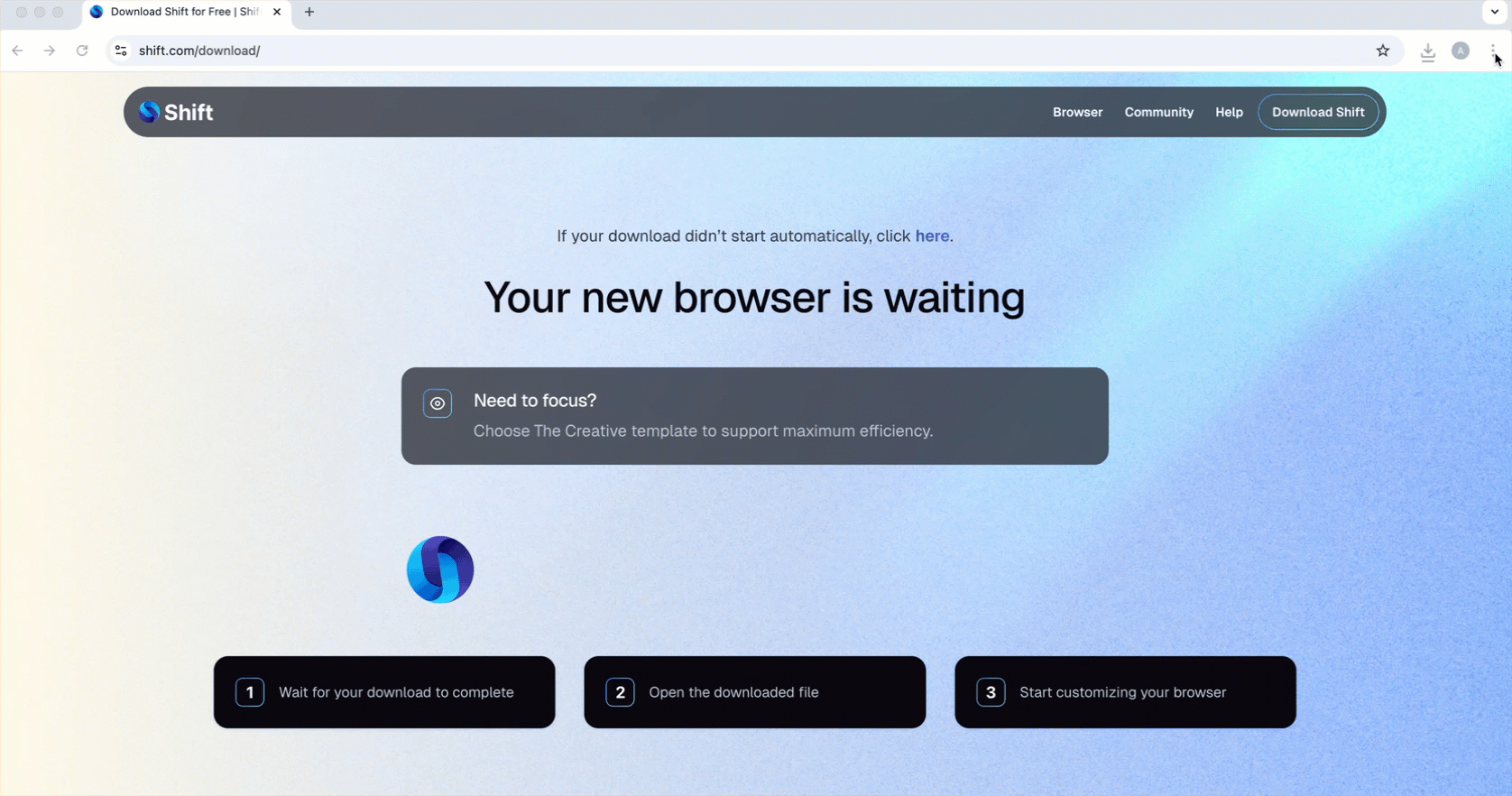Image resolution: width=1512 pixels, height=796 pixels.
Task: Close the Download Shift tab
Action: [x=277, y=12]
